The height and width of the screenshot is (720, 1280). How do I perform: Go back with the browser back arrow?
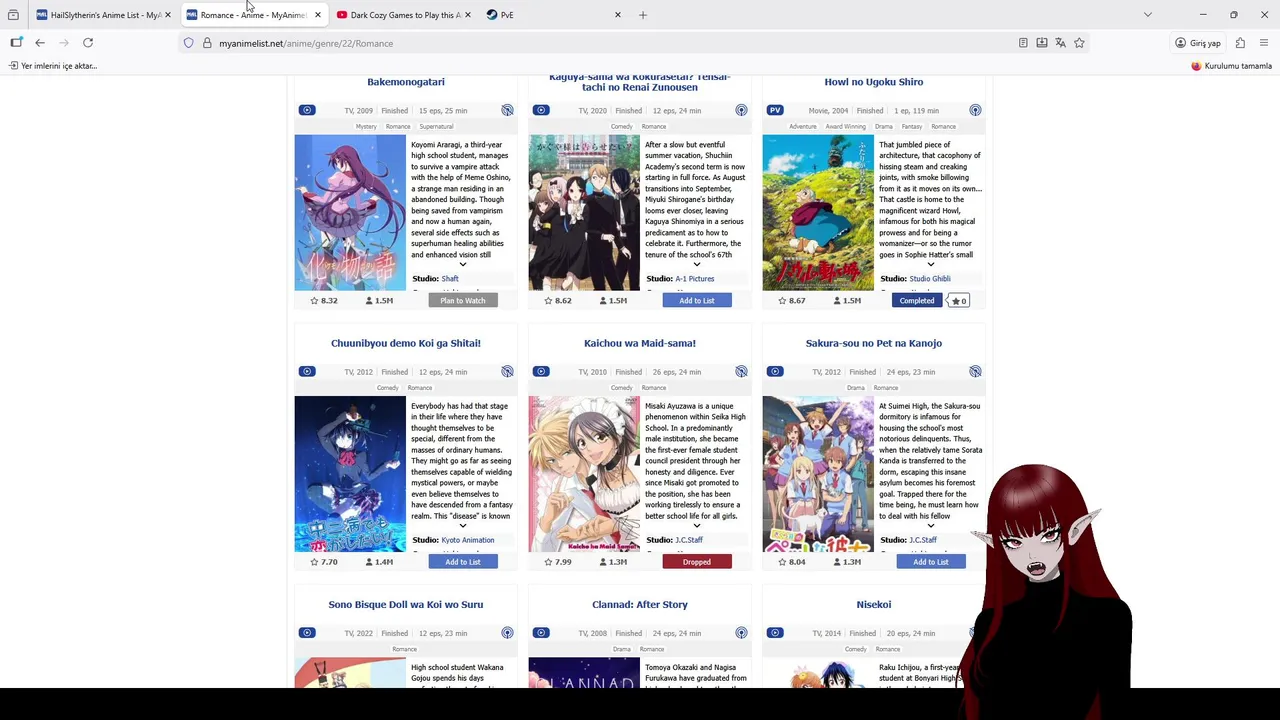[x=40, y=43]
